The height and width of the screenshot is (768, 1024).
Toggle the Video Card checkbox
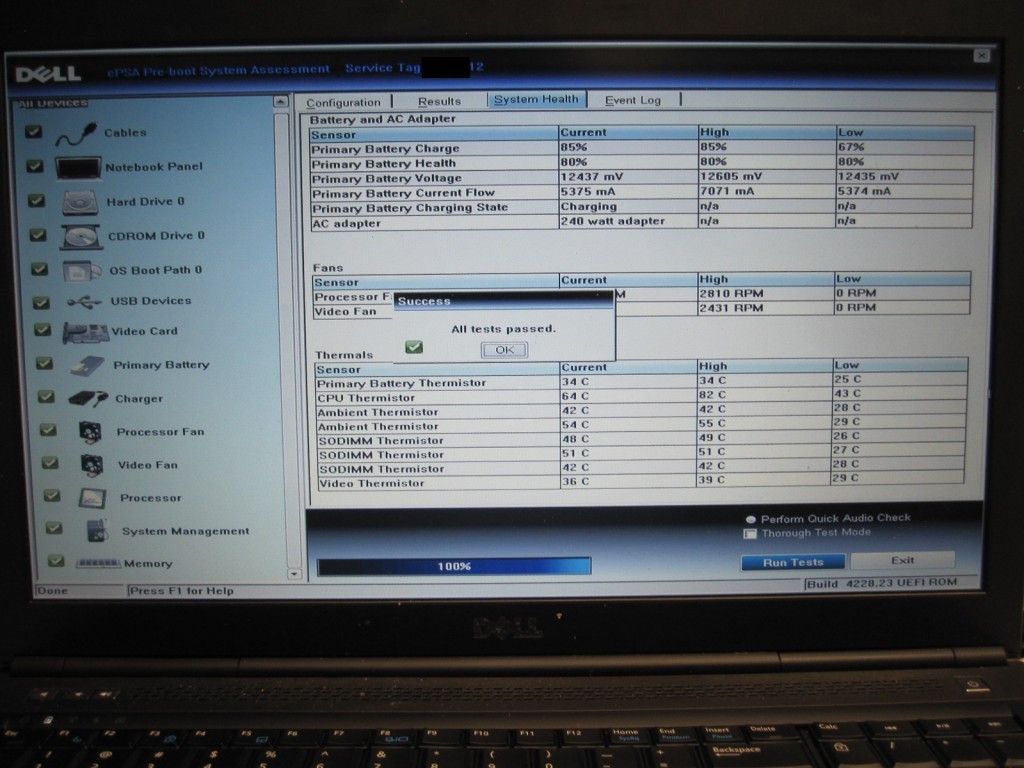(42, 330)
